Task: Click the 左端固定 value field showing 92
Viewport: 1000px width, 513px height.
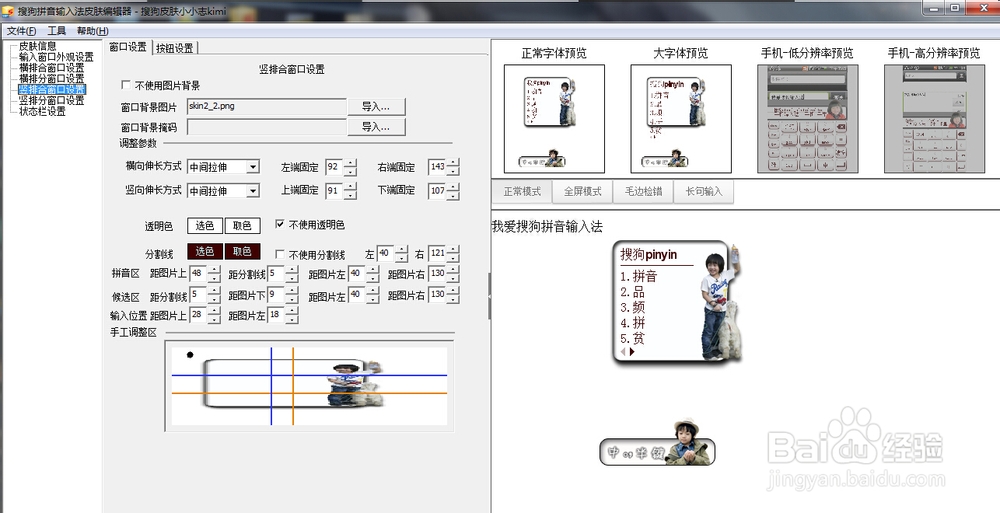Action: tap(334, 167)
